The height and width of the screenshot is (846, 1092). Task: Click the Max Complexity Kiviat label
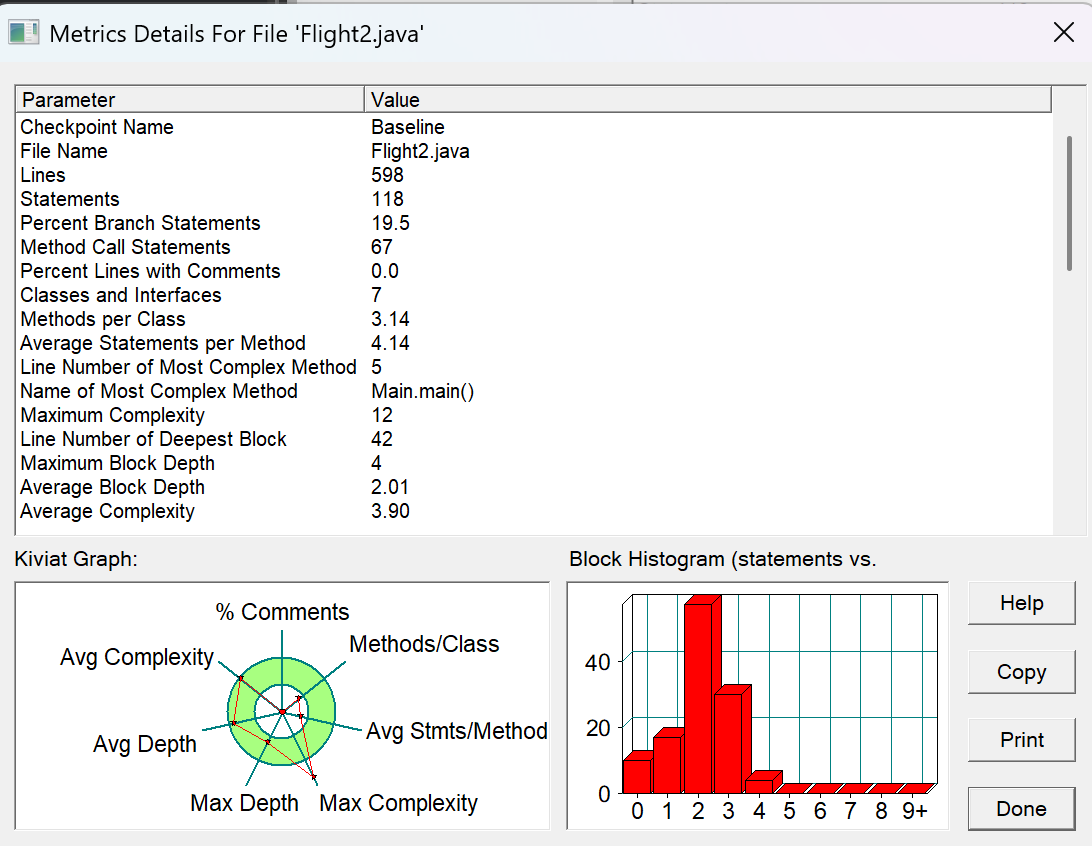point(398,804)
